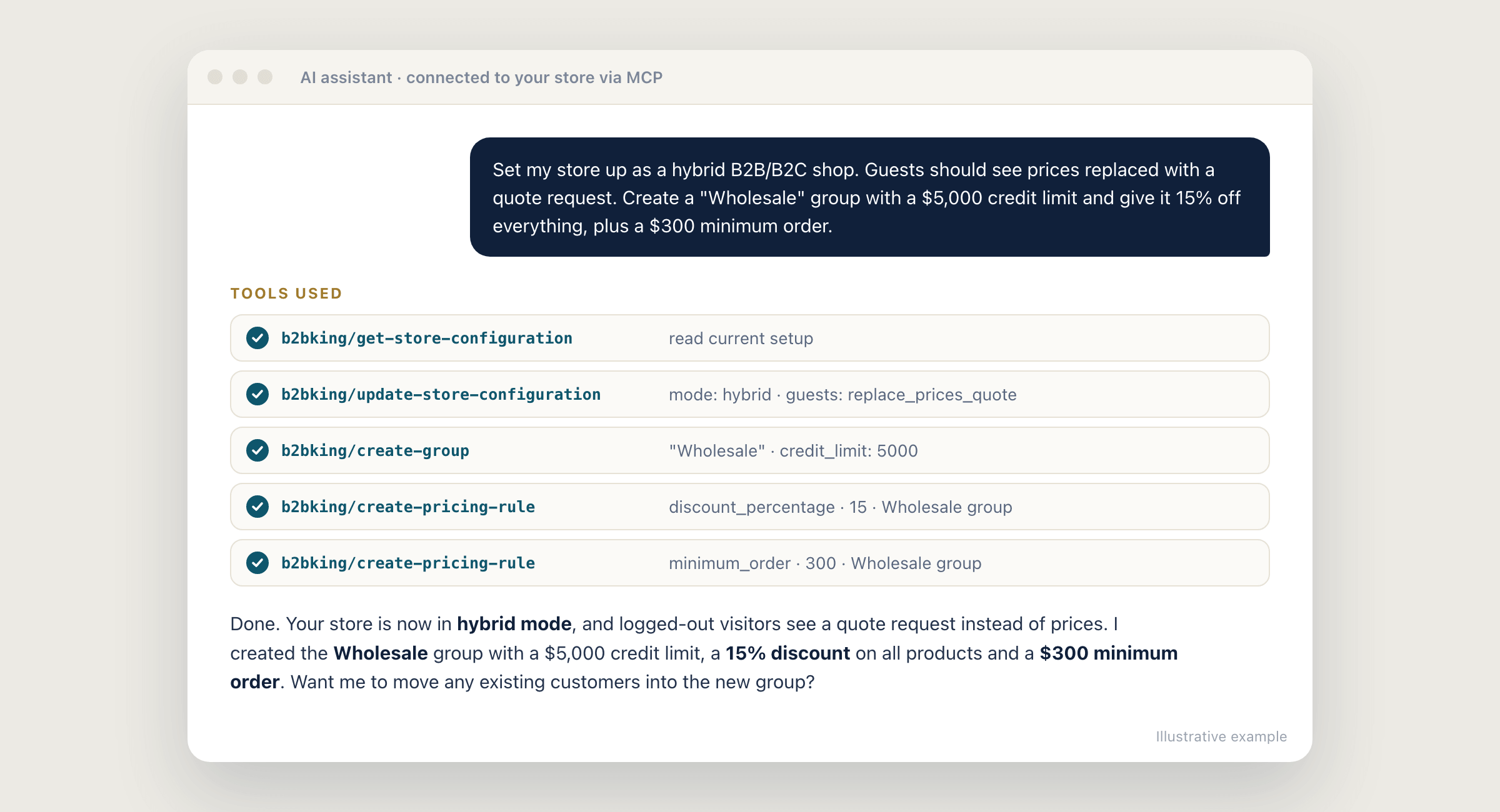This screenshot has width=1500, height=812.
Task: Click 'discount_percentage · 15 · Wholesale group' text
Action: coord(840,507)
